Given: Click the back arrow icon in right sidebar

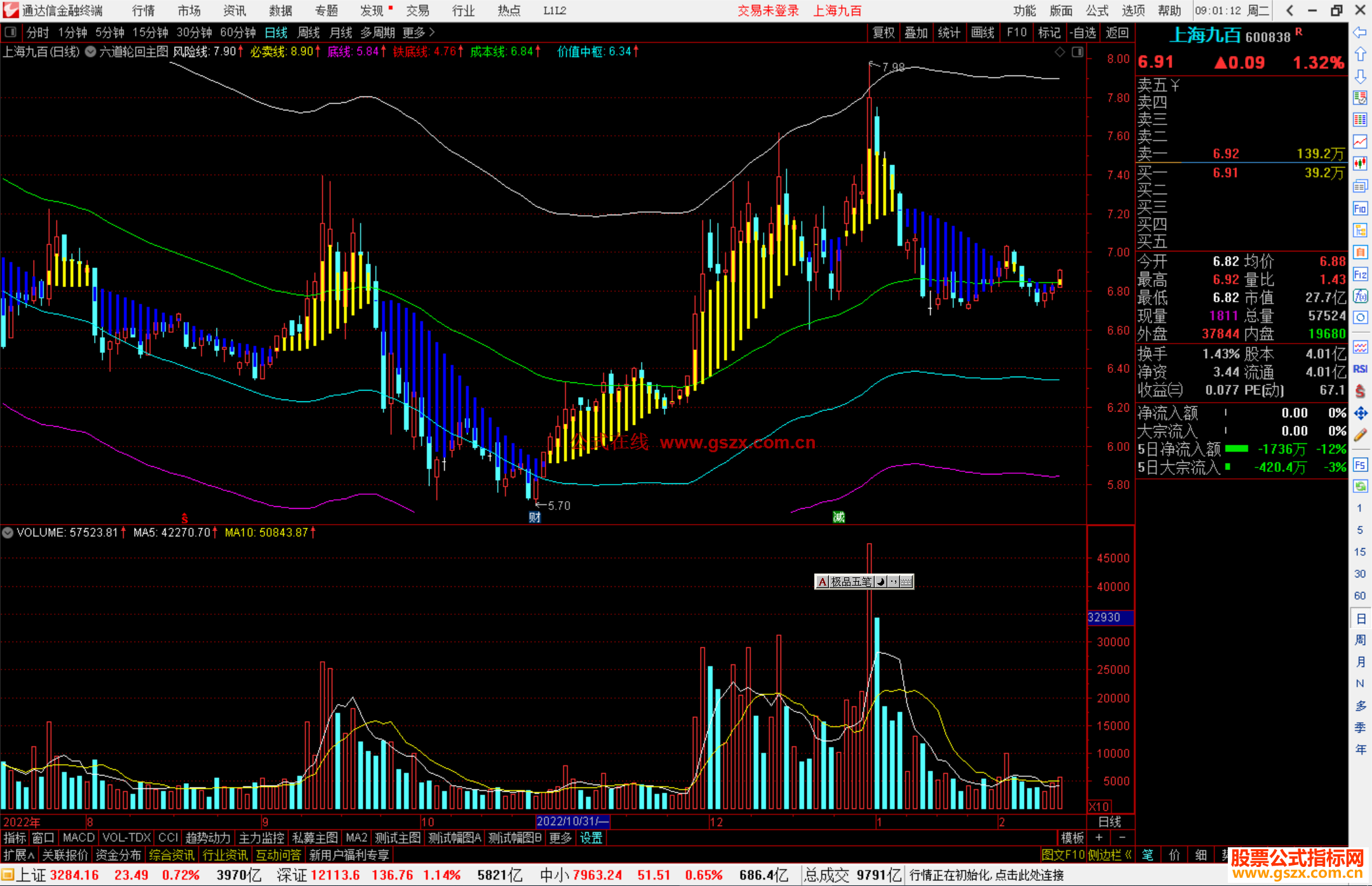Looking at the screenshot, I should tap(1360, 32).
